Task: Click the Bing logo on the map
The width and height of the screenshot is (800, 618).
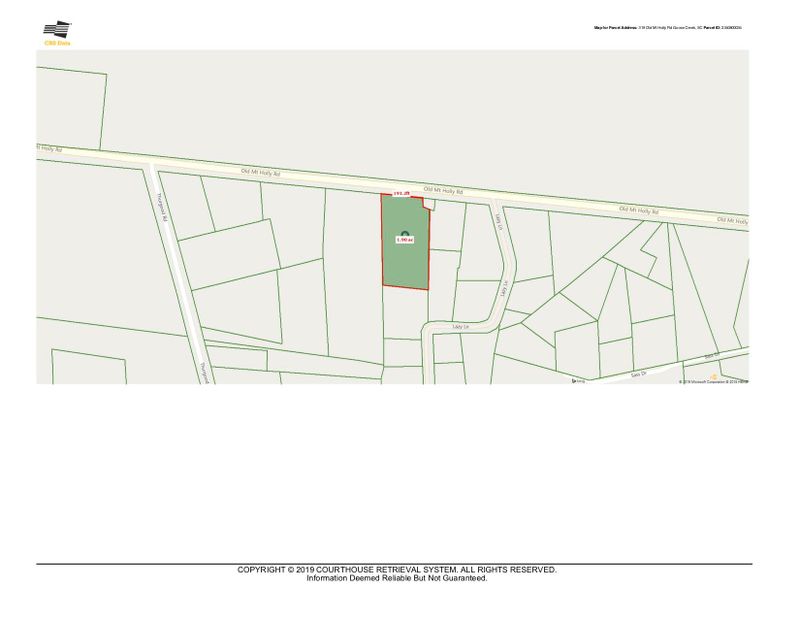Action: [579, 381]
